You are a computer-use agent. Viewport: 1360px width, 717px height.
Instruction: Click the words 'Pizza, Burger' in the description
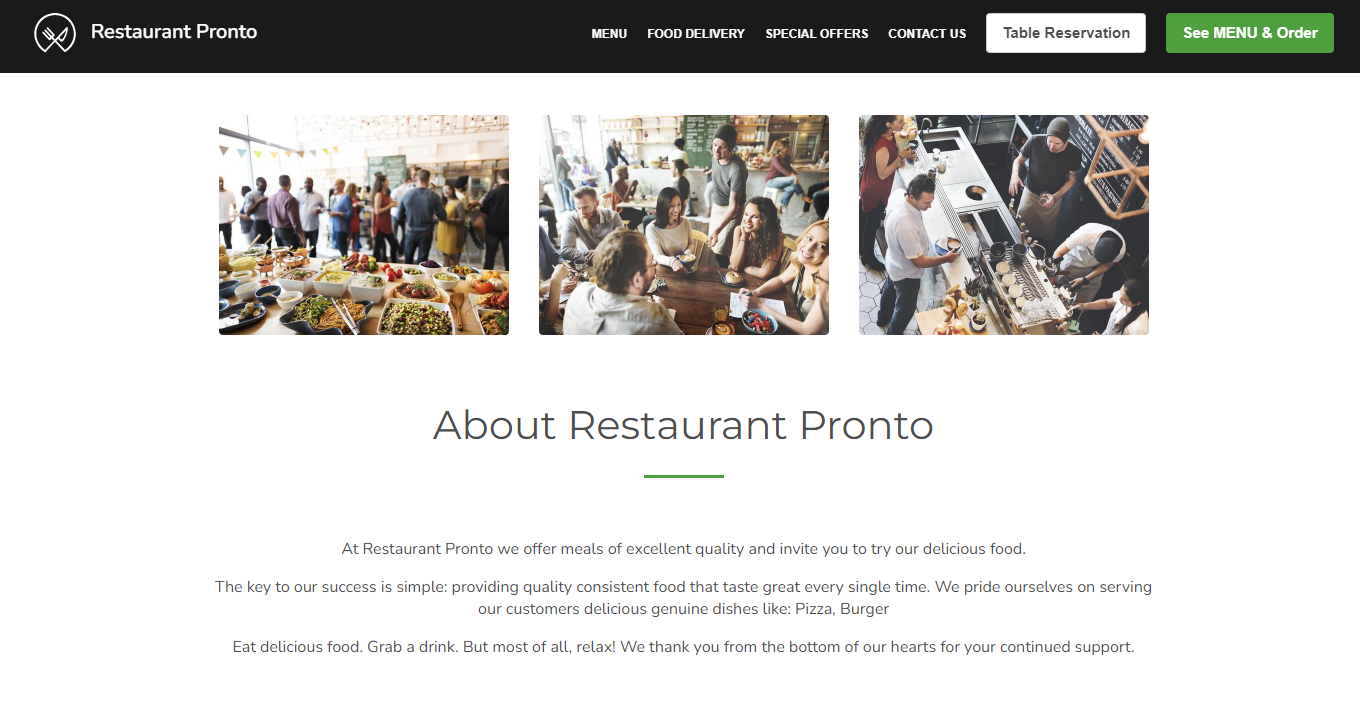(842, 608)
